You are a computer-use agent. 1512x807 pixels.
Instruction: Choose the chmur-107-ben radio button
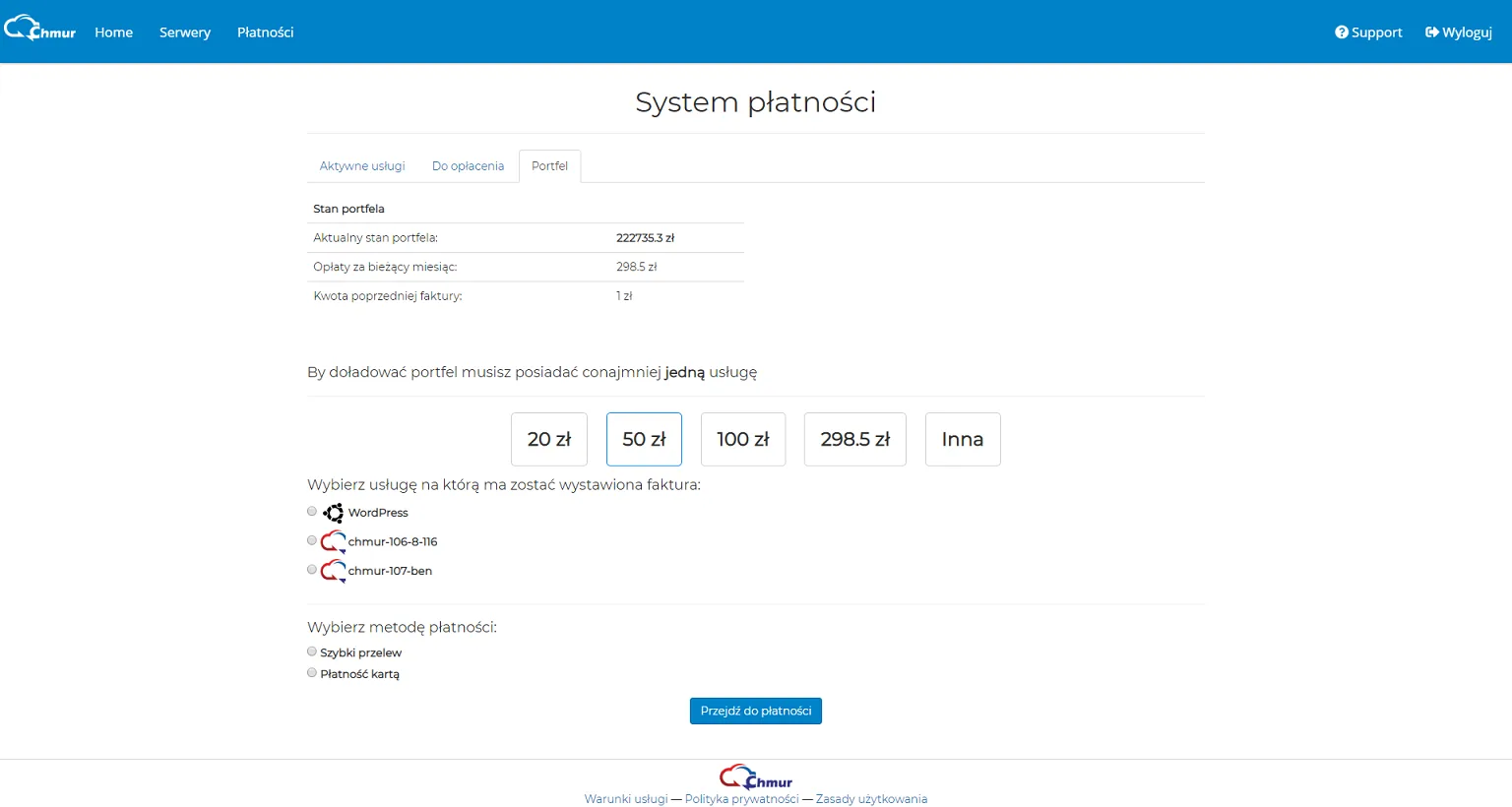click(x=312, y=570)
